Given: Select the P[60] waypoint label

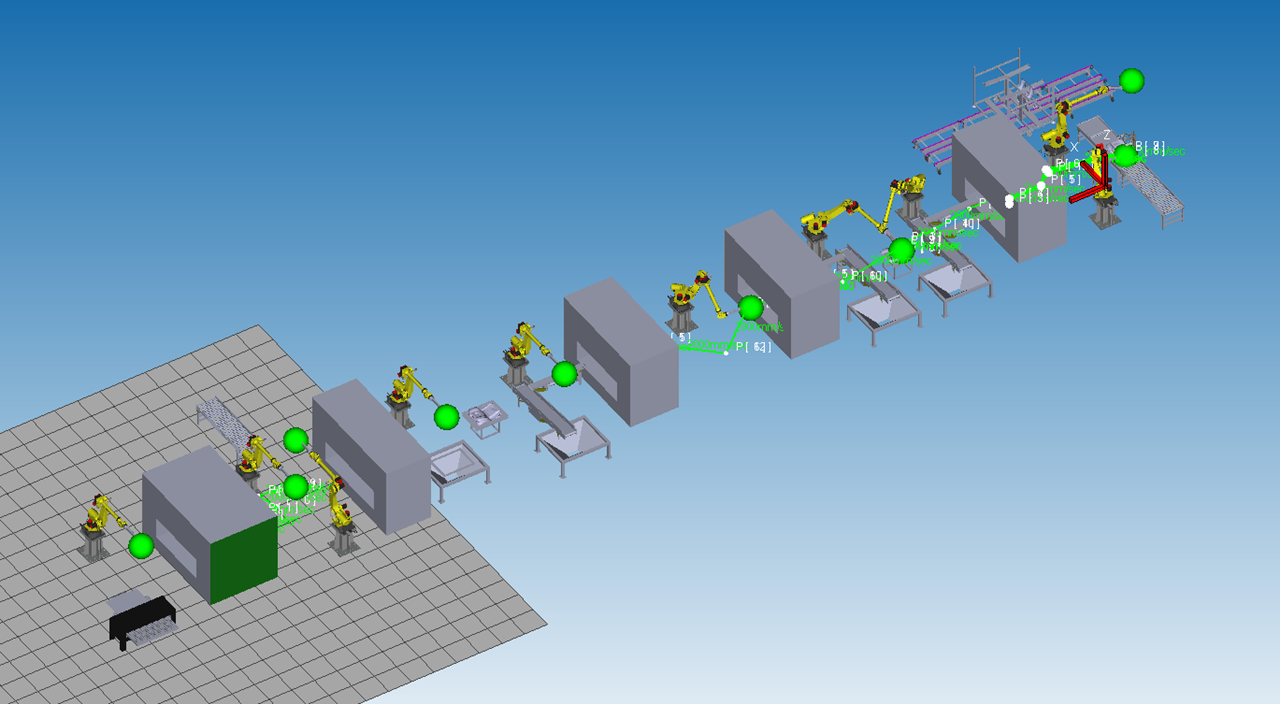Looking at the screenshot, I should (x=869, y=276).
